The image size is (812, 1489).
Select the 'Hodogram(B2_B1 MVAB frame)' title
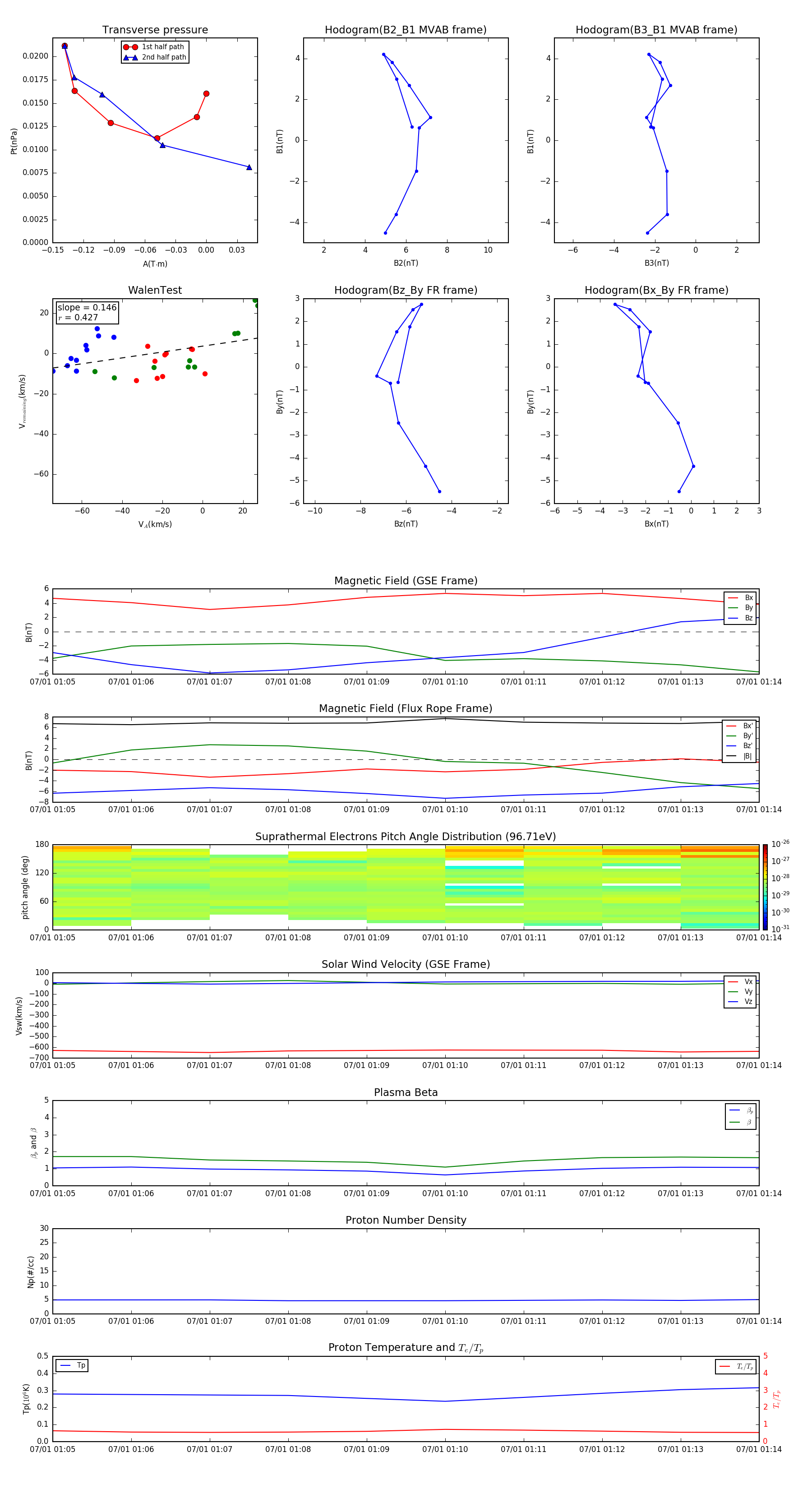click(406, 30)
